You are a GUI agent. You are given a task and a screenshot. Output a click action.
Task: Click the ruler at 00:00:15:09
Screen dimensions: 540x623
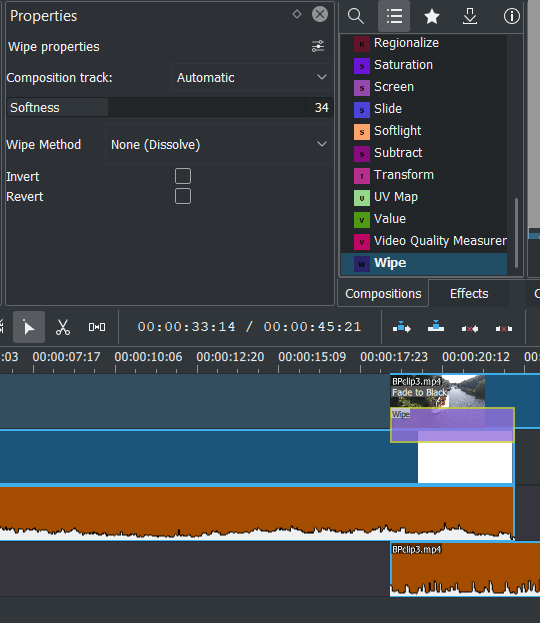(x=312, y=357)
